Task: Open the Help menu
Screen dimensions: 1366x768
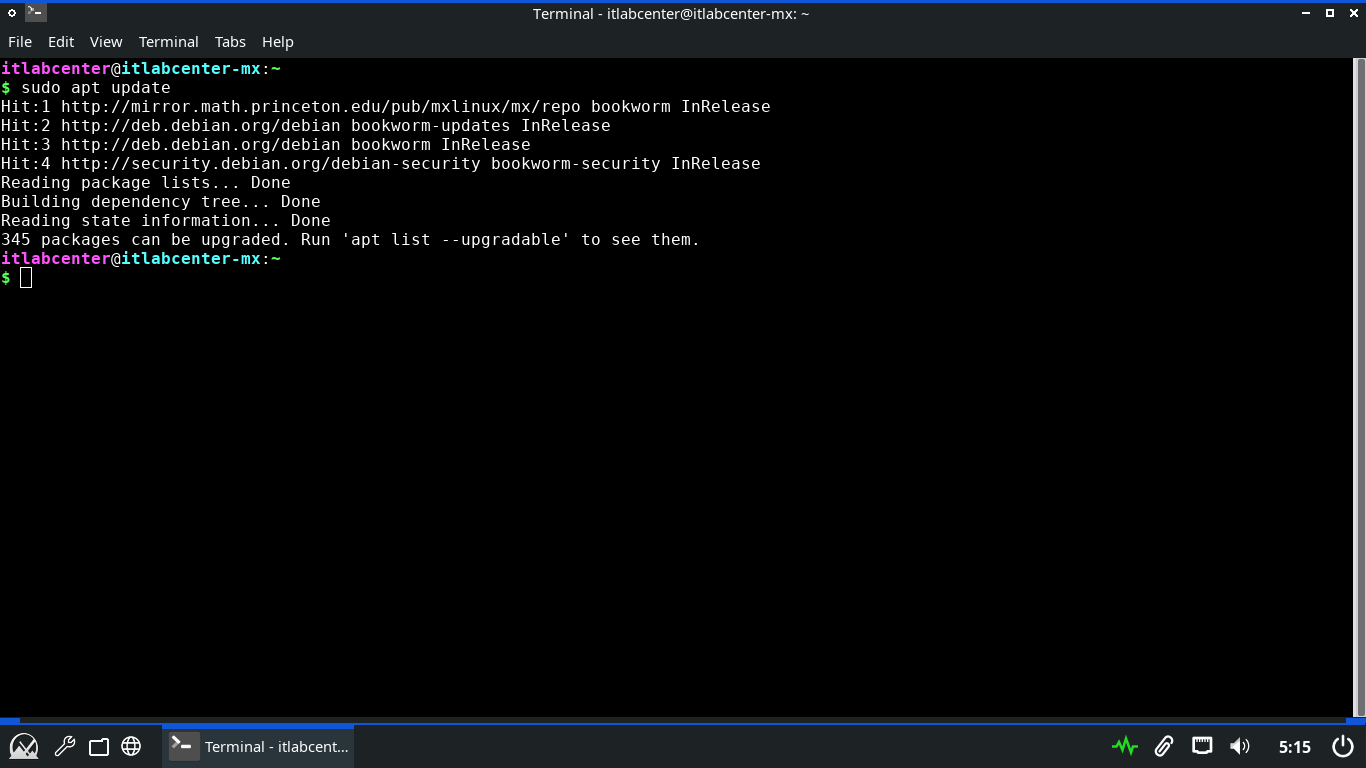Action: pyautogui.click(x=278, y=42)
